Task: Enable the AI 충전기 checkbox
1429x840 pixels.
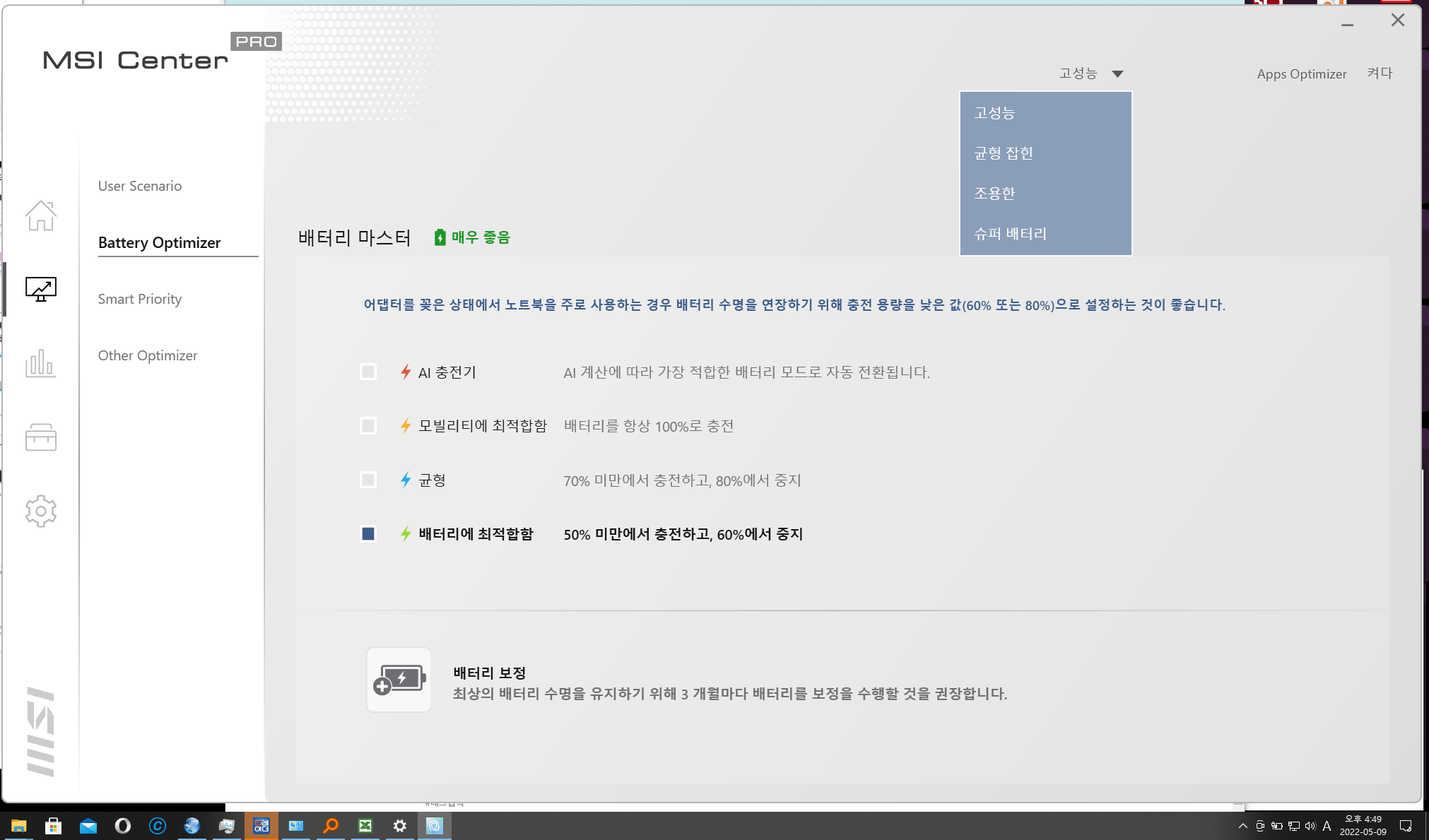Action: point(368,372)
